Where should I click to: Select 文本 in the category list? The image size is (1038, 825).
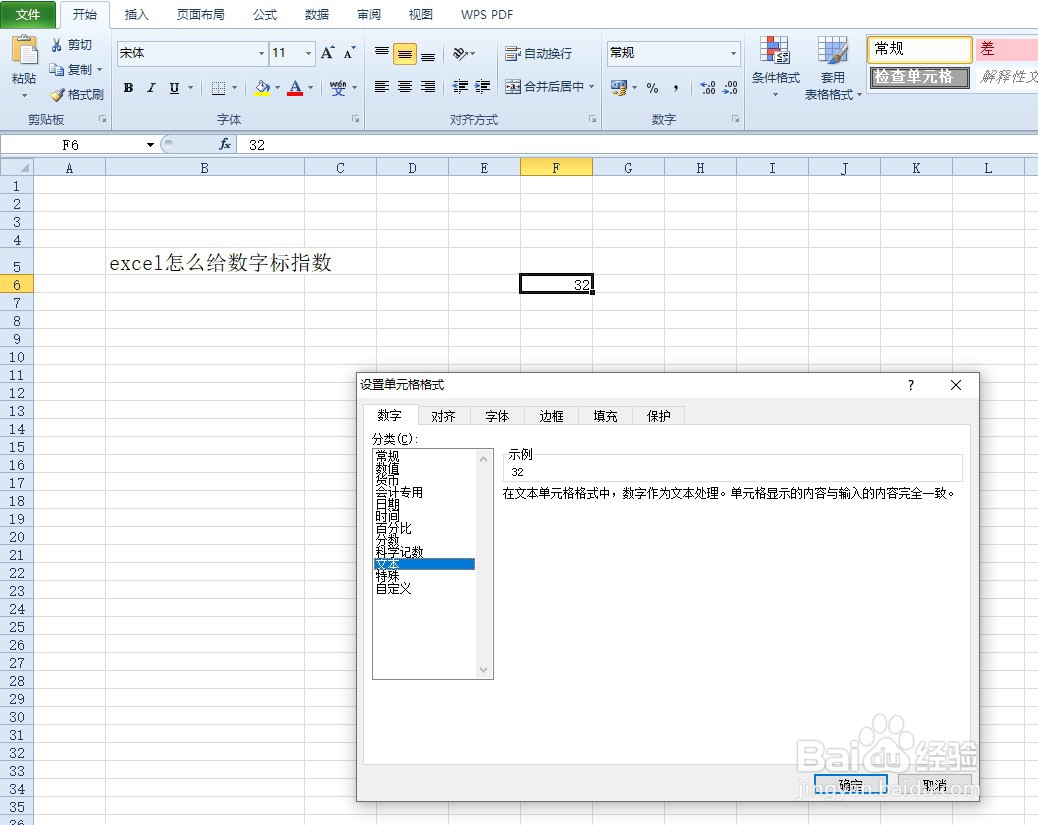point(390,563)
